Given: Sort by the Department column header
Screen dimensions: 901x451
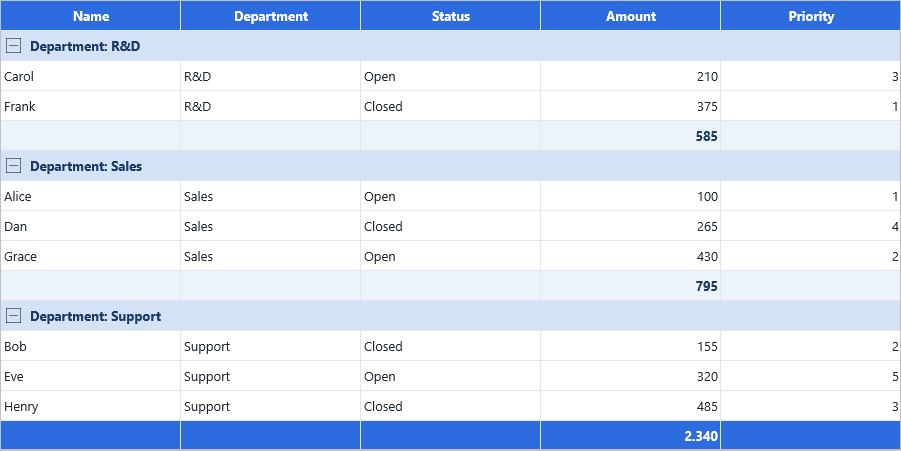Looking at the screenshot, I should (271, 16).
